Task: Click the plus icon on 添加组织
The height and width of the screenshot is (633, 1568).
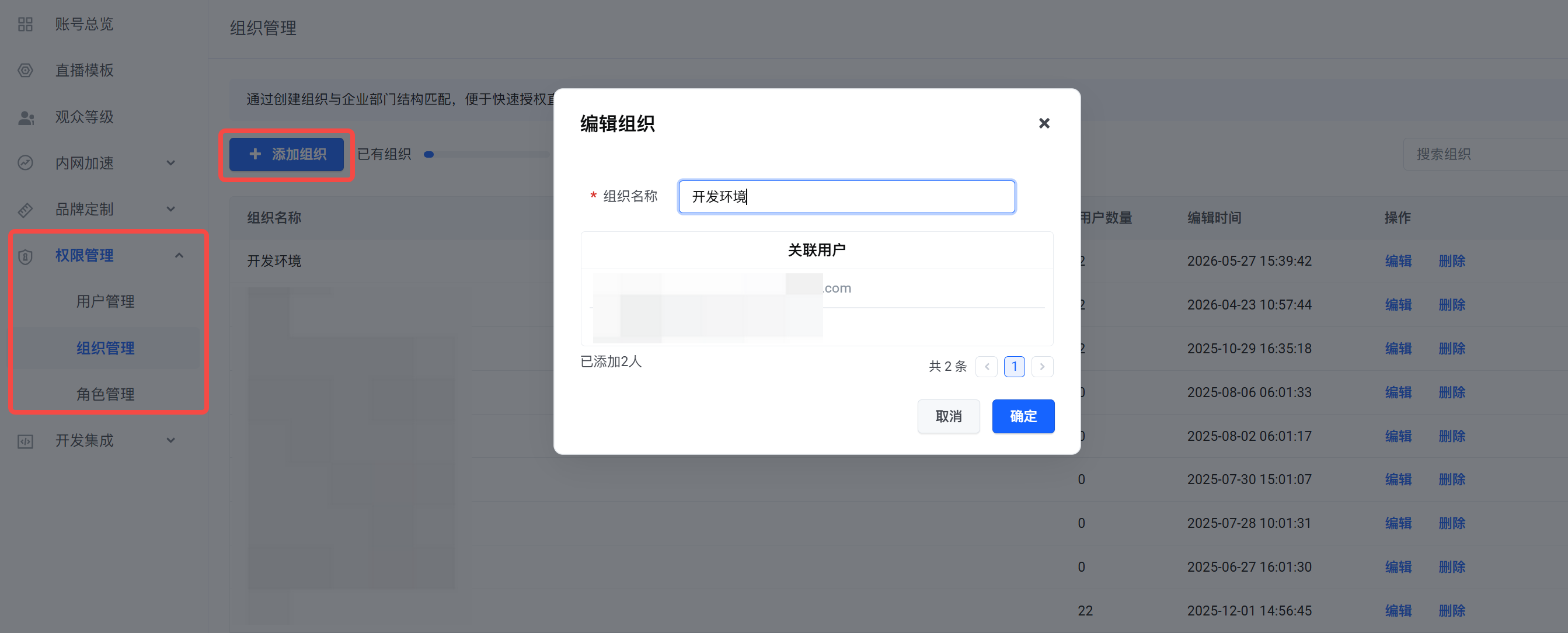Action: click(x=255, y=154)
